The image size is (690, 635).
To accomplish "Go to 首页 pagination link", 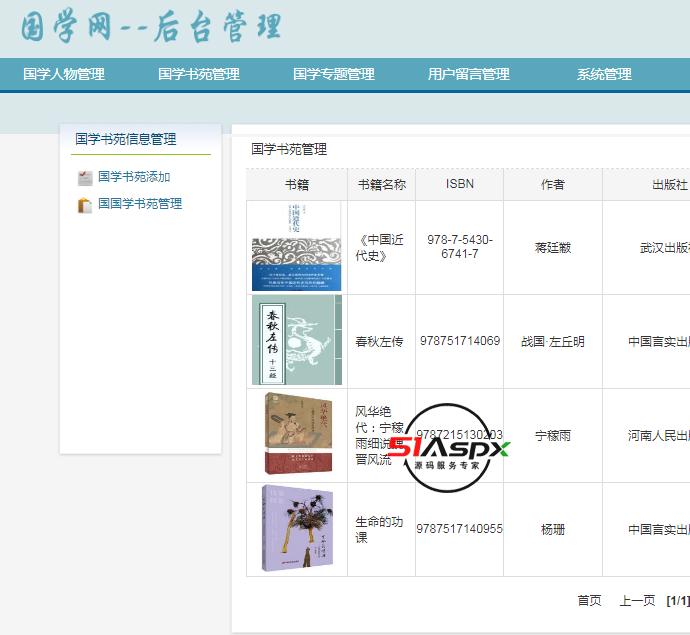I will click(589, 600).
